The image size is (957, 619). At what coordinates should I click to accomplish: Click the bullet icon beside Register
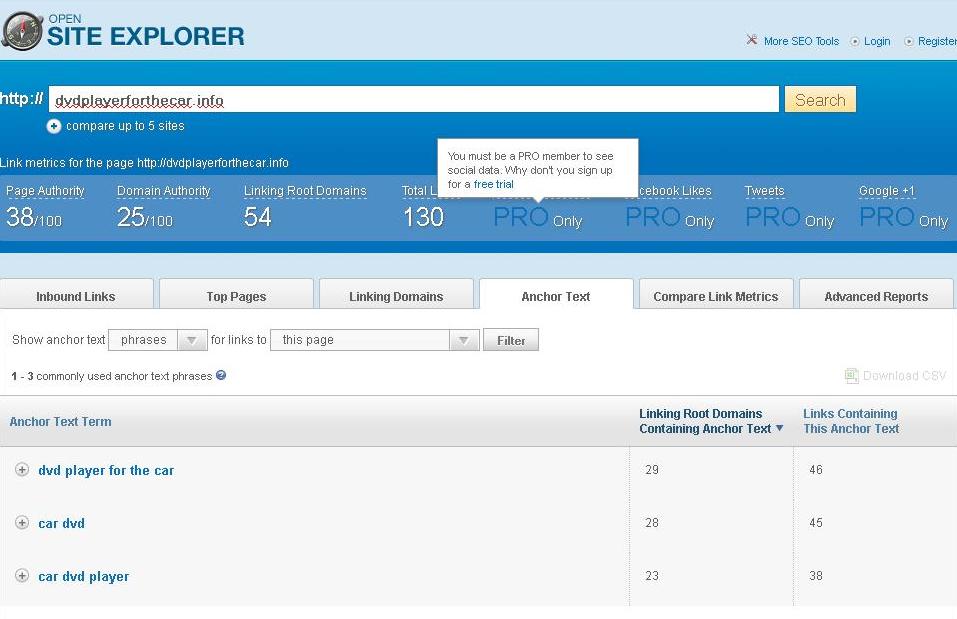[909, 42]
